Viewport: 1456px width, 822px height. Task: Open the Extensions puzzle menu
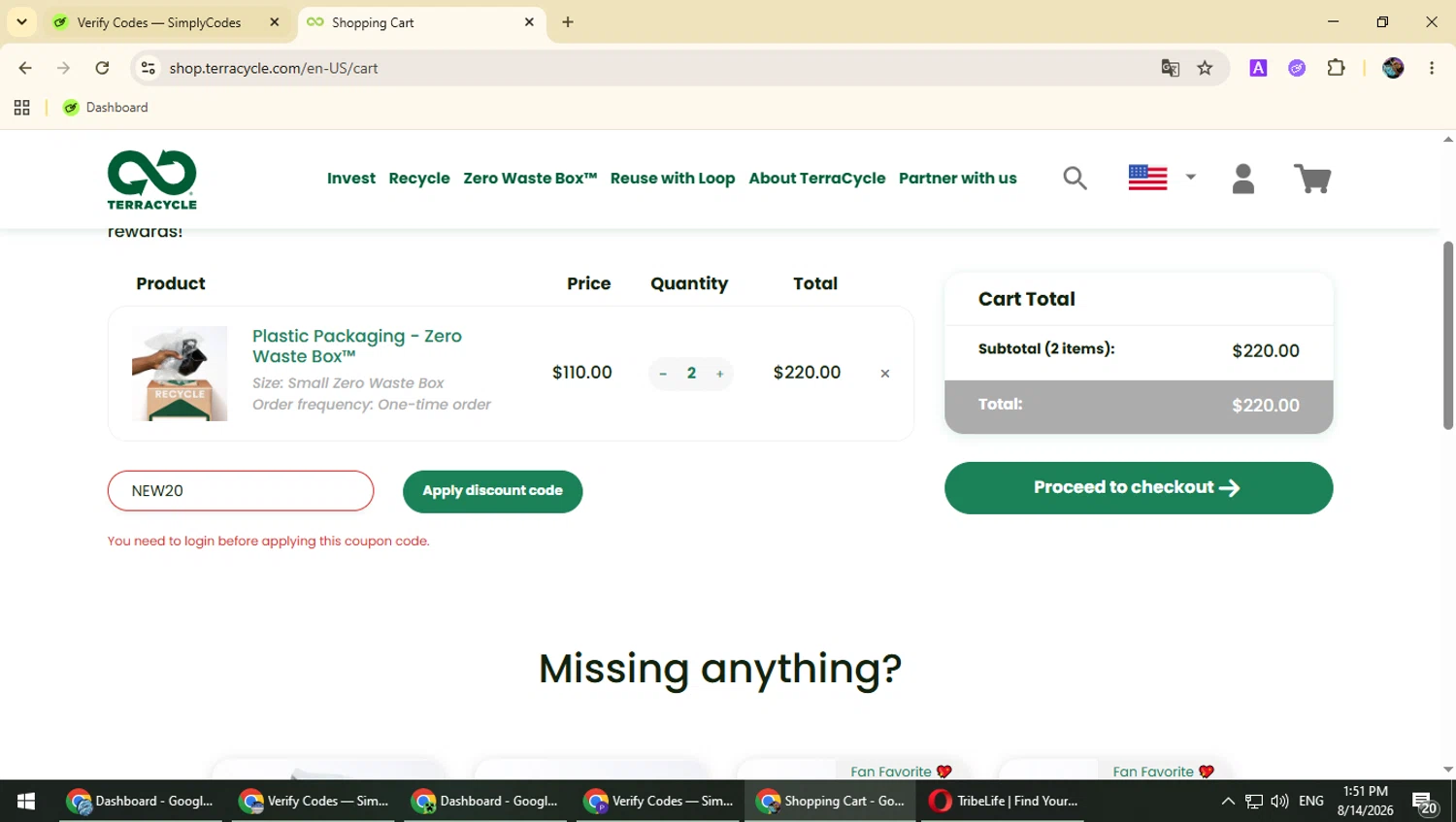(1336, 68)
